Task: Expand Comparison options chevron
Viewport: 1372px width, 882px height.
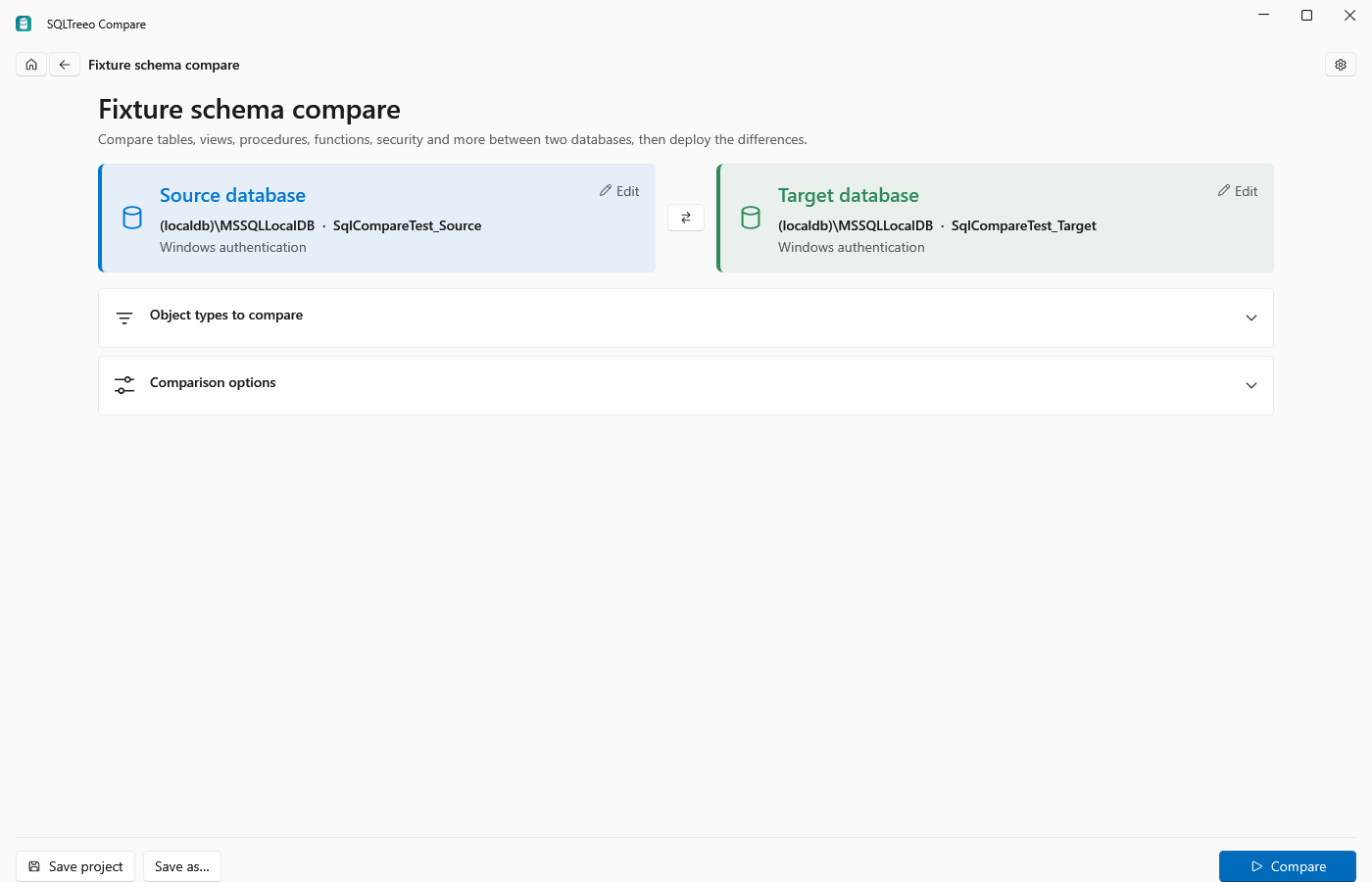Action: (1251, 385)
